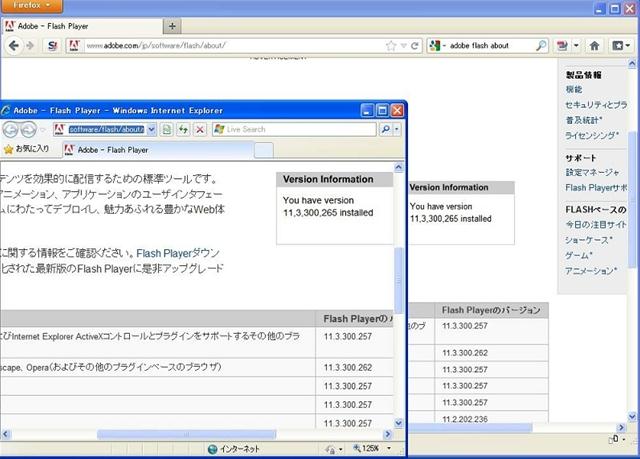640x459 pixels.
Task: Open IE recent pages dropdown next to forward button
Action: point(42,130)
